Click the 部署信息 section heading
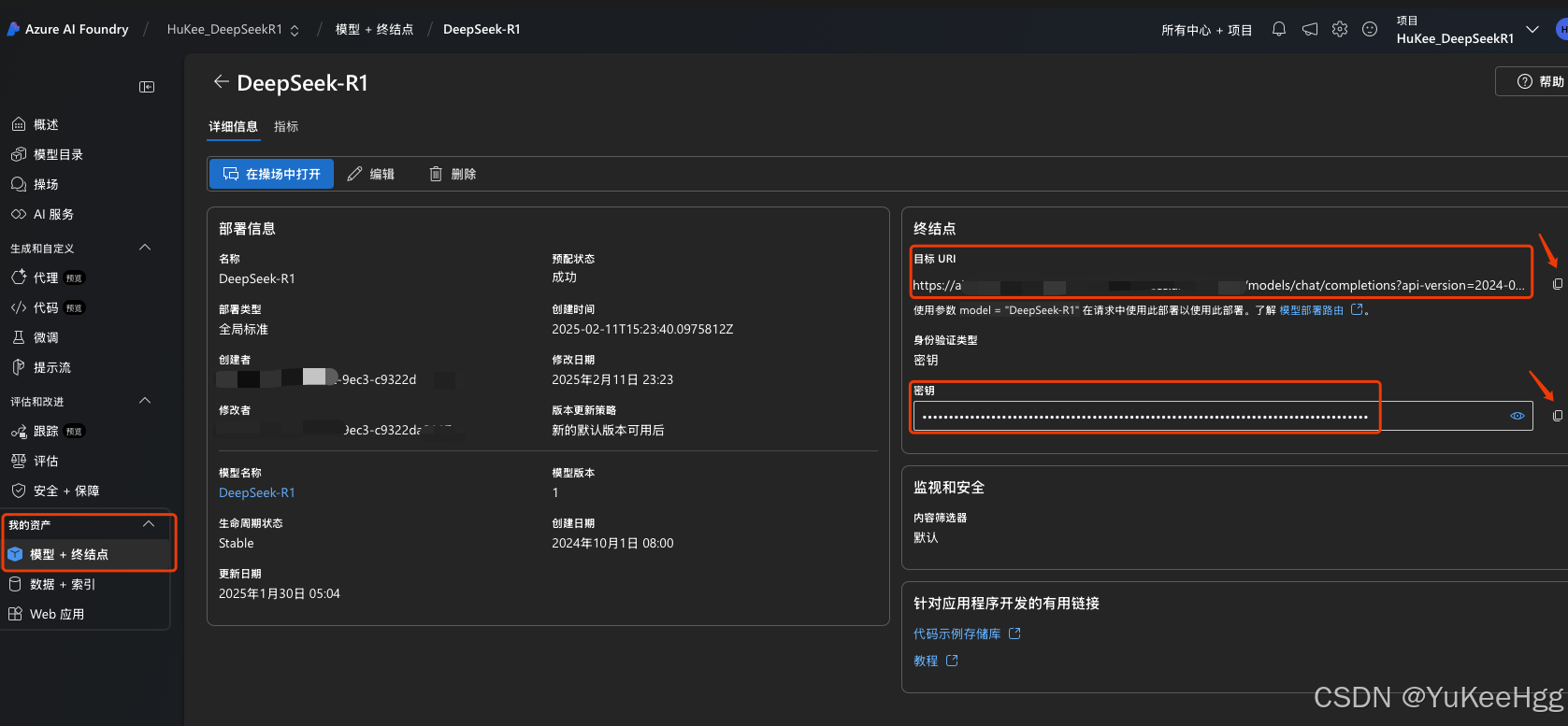The width and height of the screenshot is (1568, 726). [247, 229]
